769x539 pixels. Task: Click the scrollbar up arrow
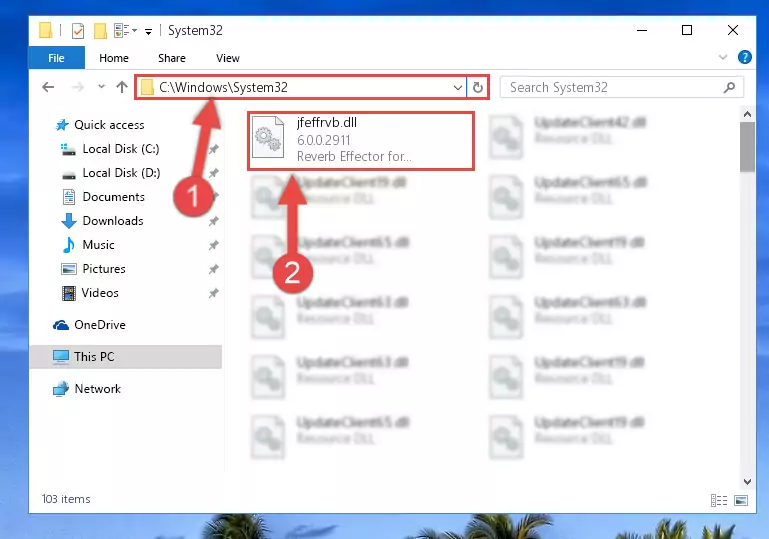tap(747, 114)
